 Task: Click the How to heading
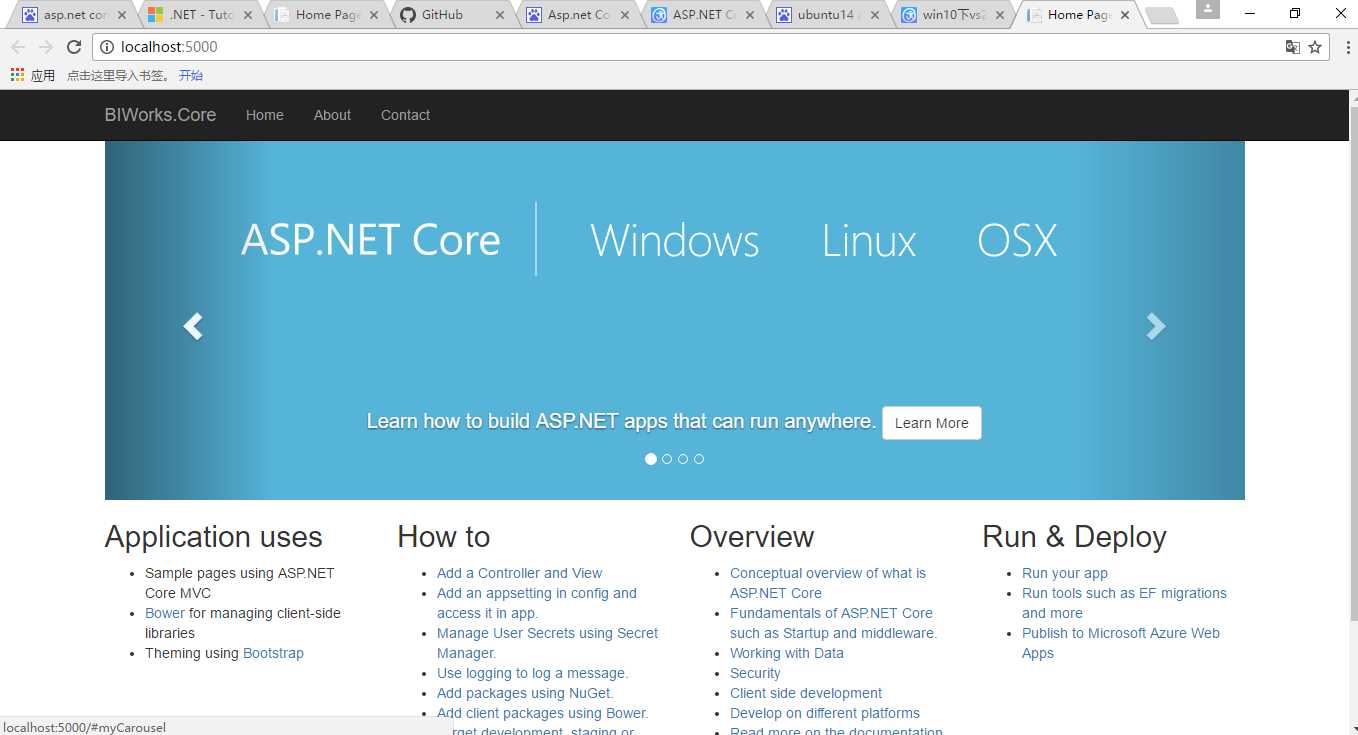pos(444,537)
